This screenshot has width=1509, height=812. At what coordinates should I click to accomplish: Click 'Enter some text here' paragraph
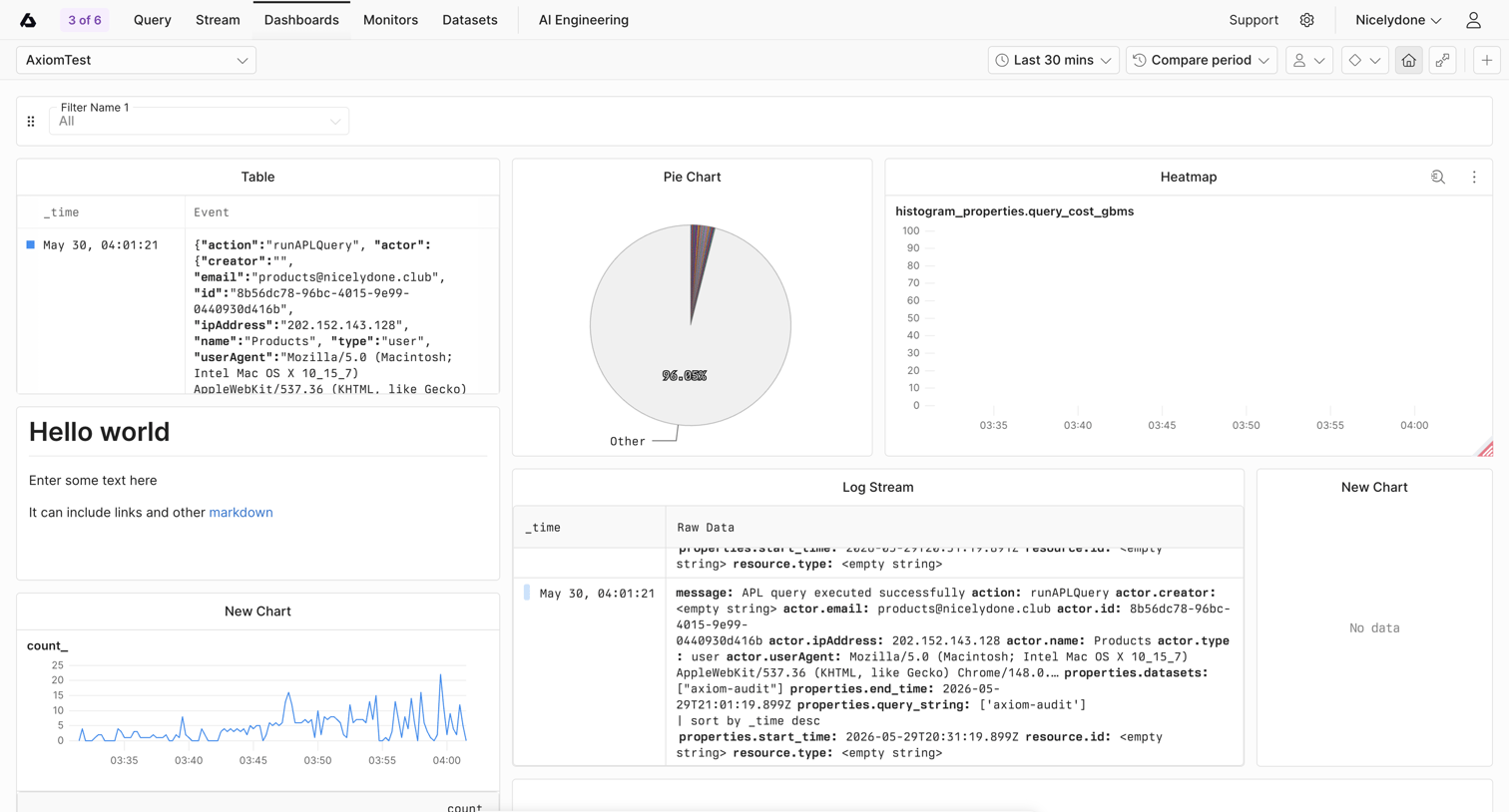click(93, 481)
